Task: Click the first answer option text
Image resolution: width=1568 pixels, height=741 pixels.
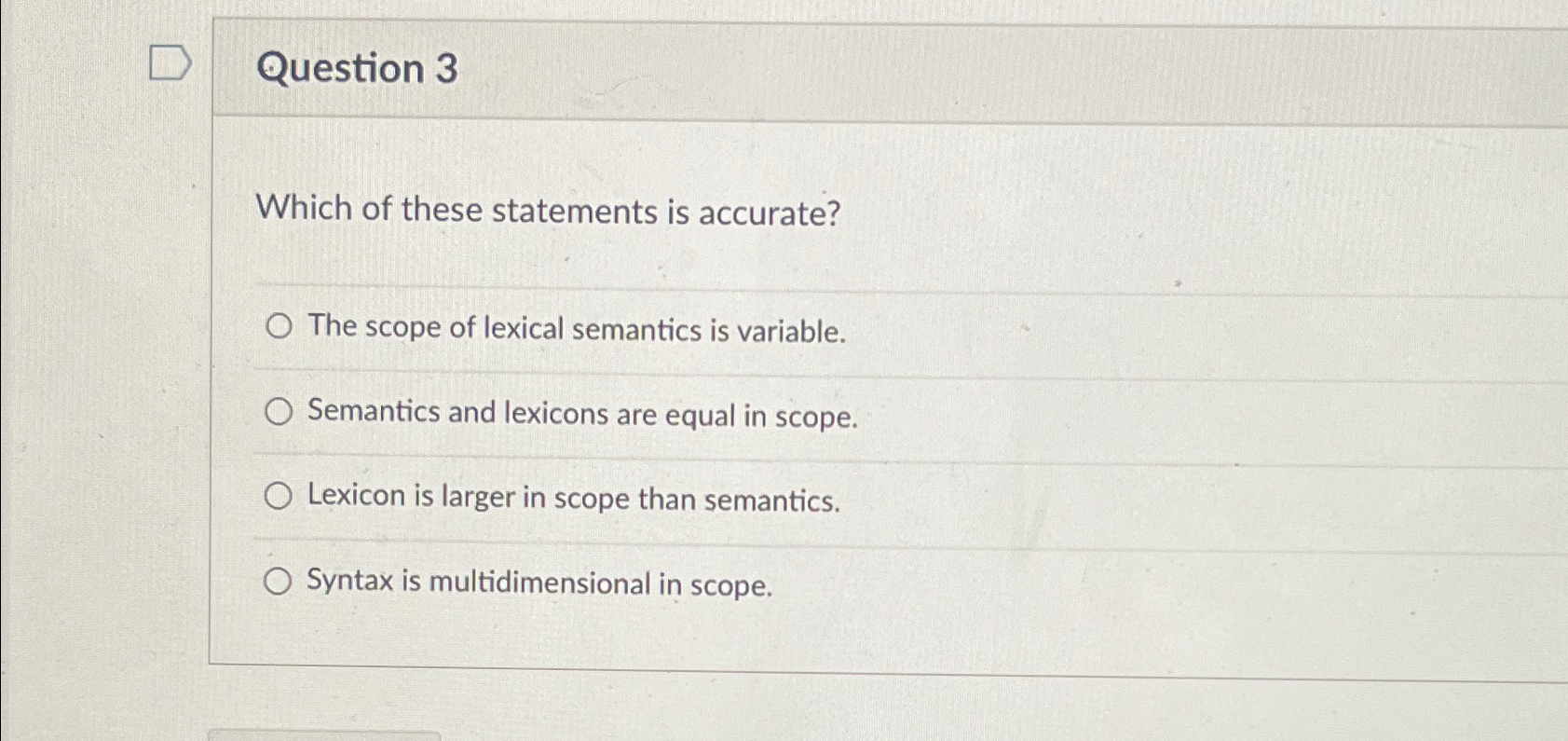Action: 575,328
